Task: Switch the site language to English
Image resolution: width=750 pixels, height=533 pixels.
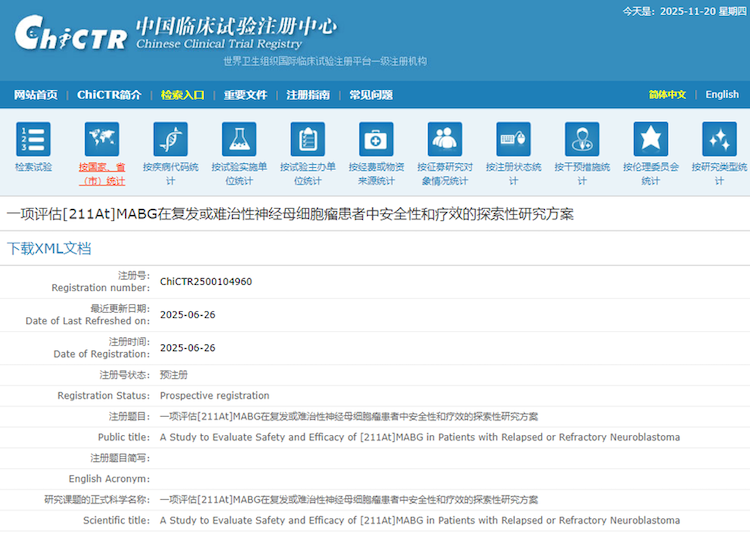Action: [x=721, y=95]
